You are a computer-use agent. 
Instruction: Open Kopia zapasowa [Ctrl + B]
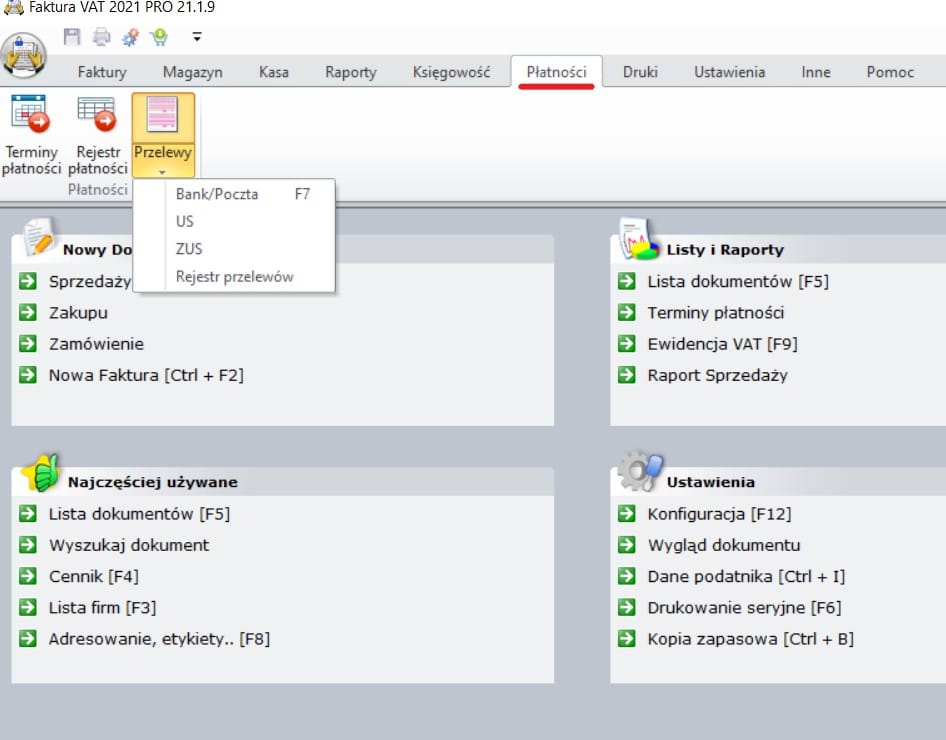click(750, 638)
